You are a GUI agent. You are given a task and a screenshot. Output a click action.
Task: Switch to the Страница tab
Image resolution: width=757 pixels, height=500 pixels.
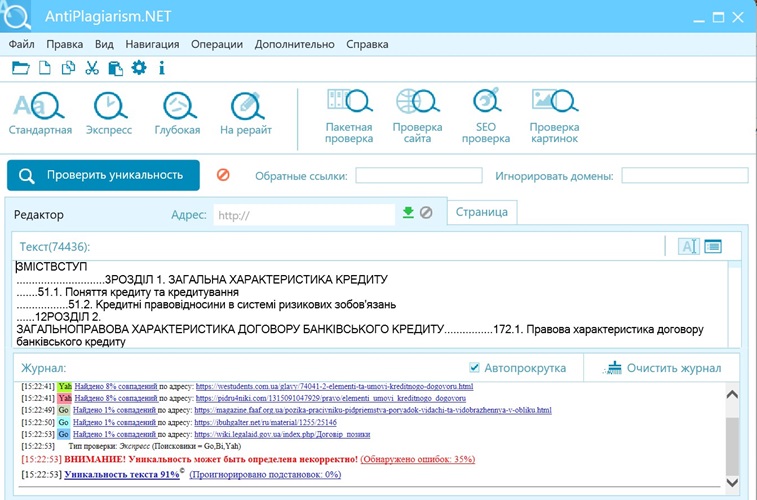(482, 212)
